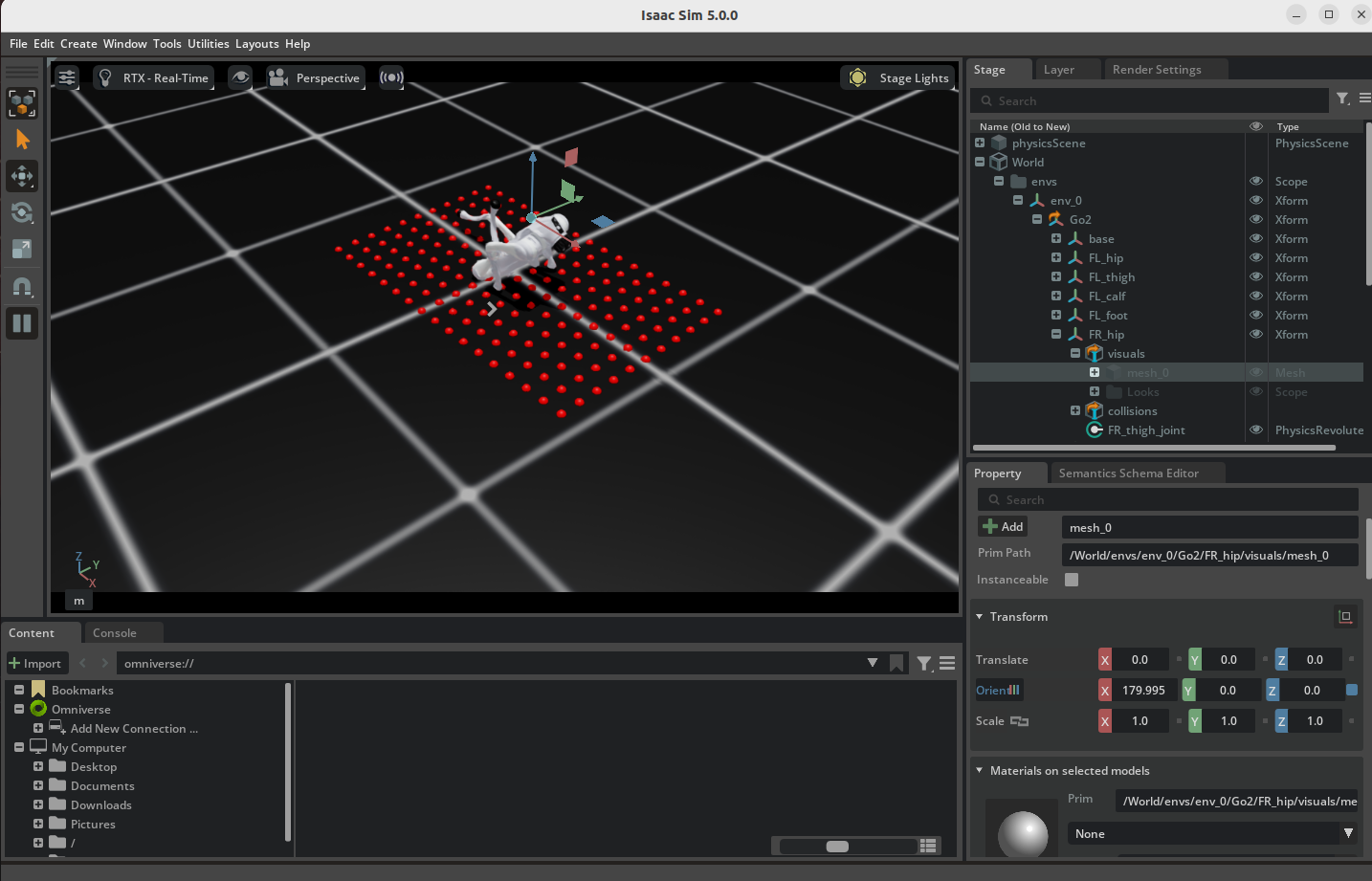Click Add New Connection entry
This screenshot has height=881, width=1372.
tap(134, 728)
